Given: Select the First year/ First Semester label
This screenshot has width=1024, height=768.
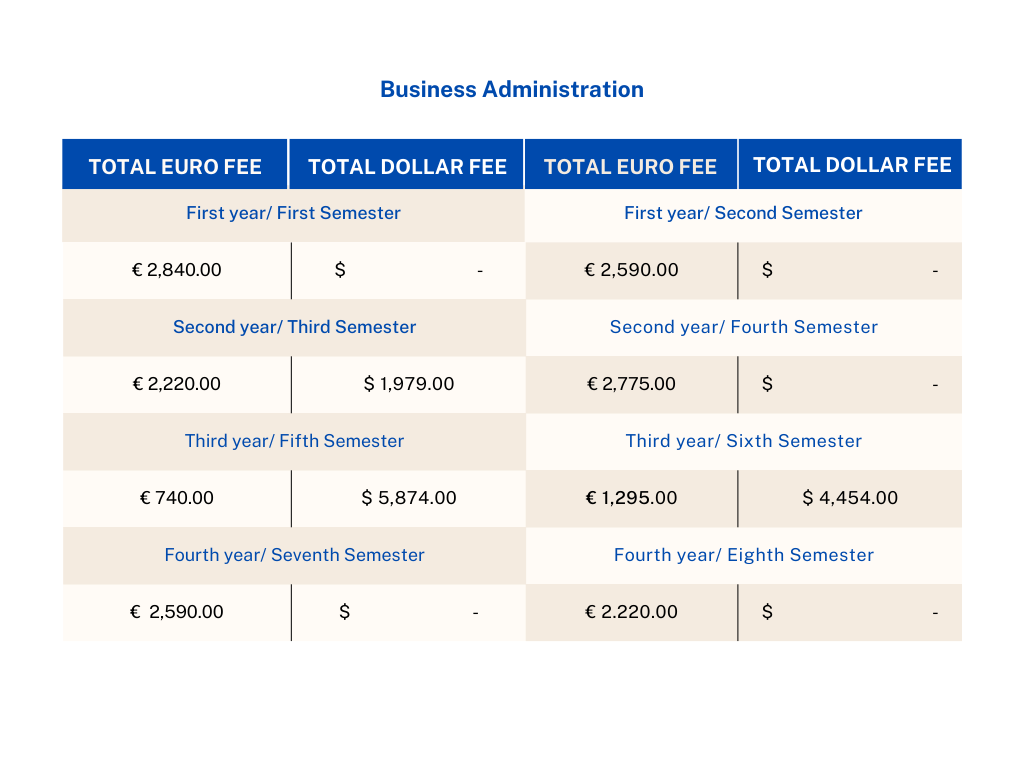Looking at the screenshot, I should (x=293, y=213).
